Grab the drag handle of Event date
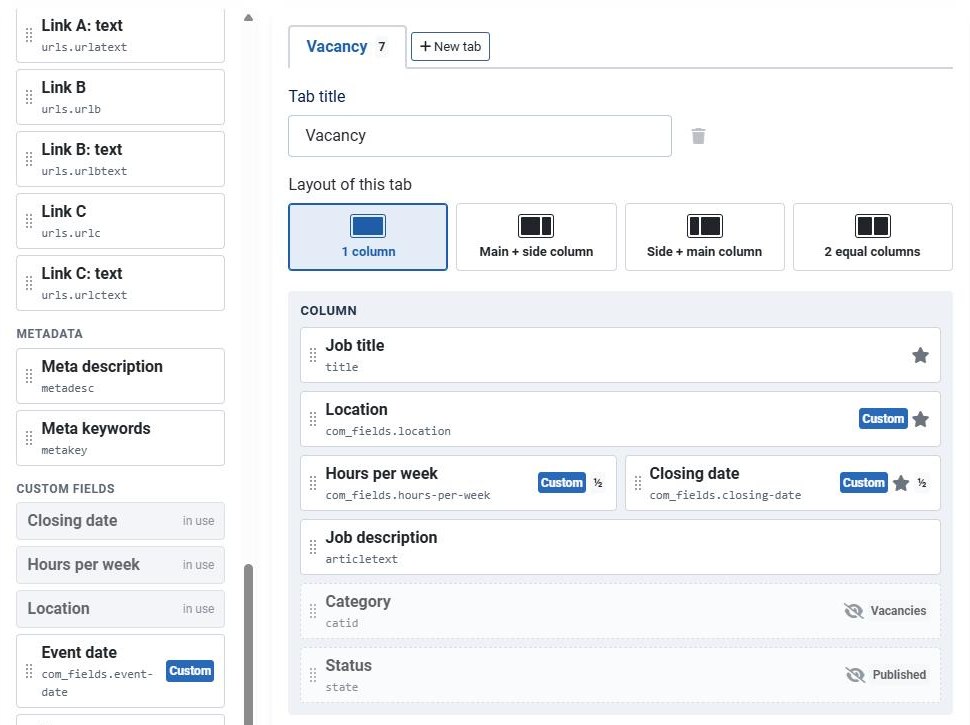This screenshot has height=725, width=970. coord(29,671)
